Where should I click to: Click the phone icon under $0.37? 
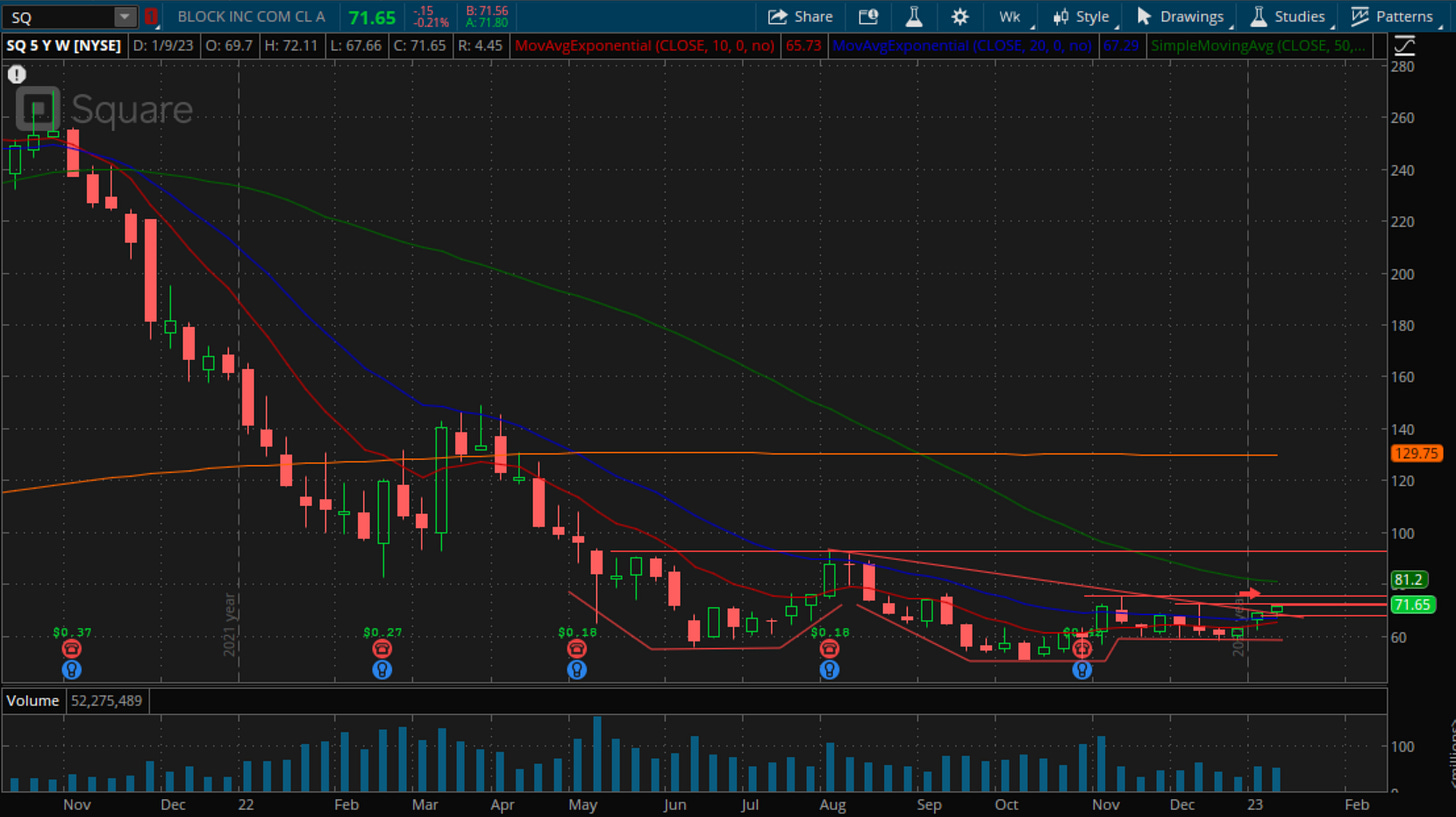(70, 649)
